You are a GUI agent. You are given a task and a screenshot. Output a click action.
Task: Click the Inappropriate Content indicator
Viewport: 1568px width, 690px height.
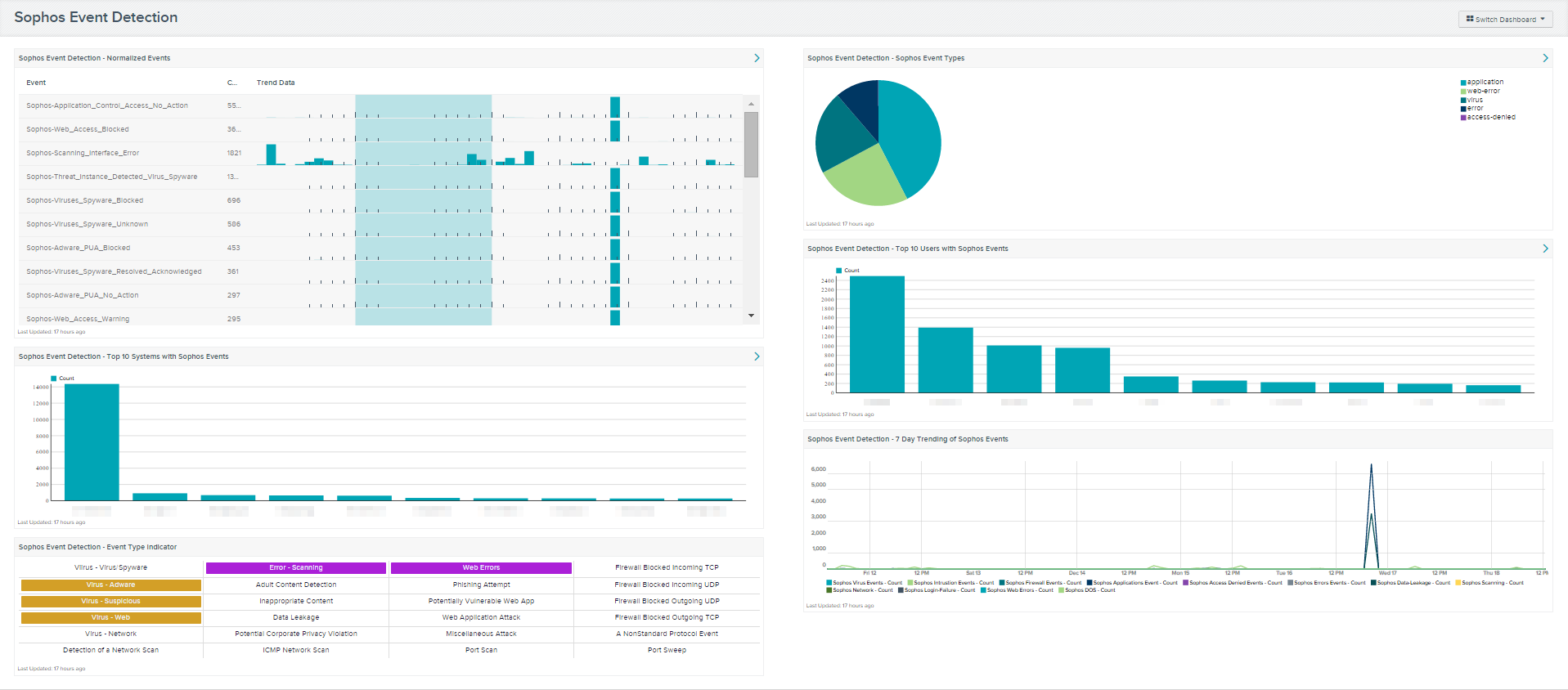[296, 601]
